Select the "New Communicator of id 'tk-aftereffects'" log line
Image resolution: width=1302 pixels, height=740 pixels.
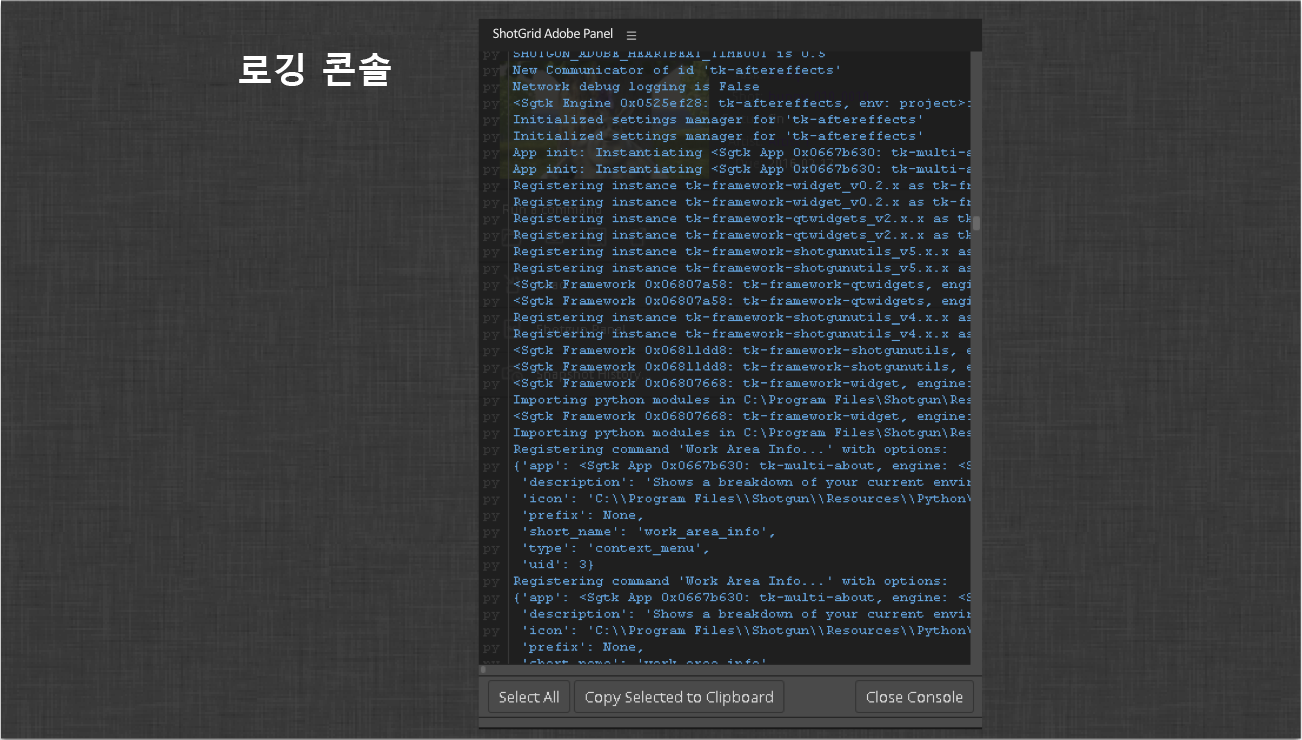(x=676, y=70)
